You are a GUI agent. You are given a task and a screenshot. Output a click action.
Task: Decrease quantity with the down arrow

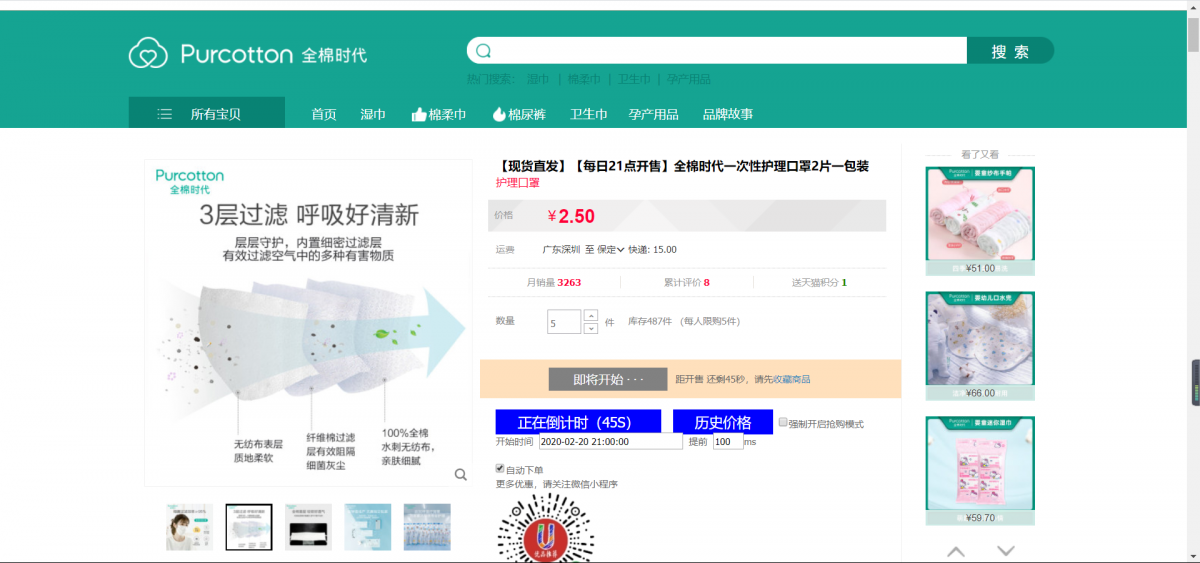[590, 328]
